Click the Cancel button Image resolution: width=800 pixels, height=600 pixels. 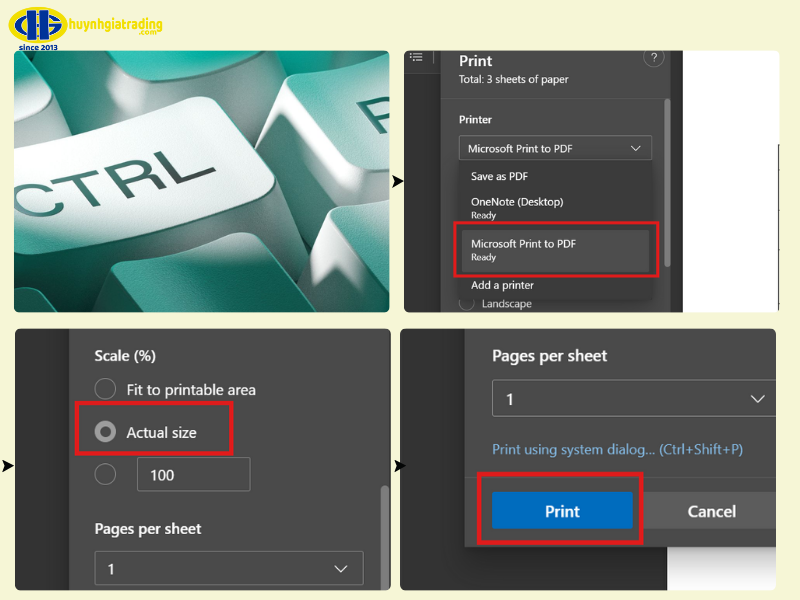710,511
